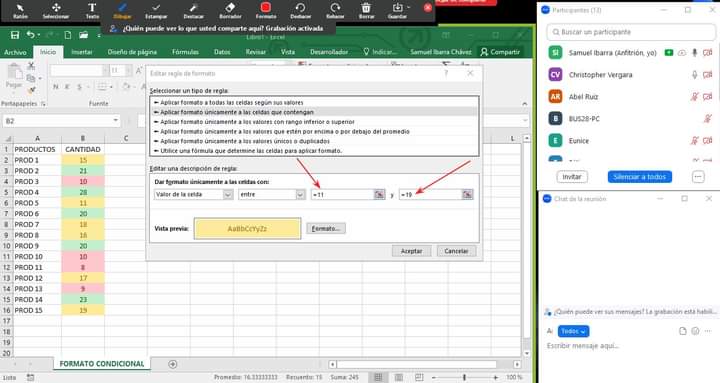The width and height of the screenshot is (720, 383).
Task: Choose the Texto annotation tool
Action: tap(92, 11)
